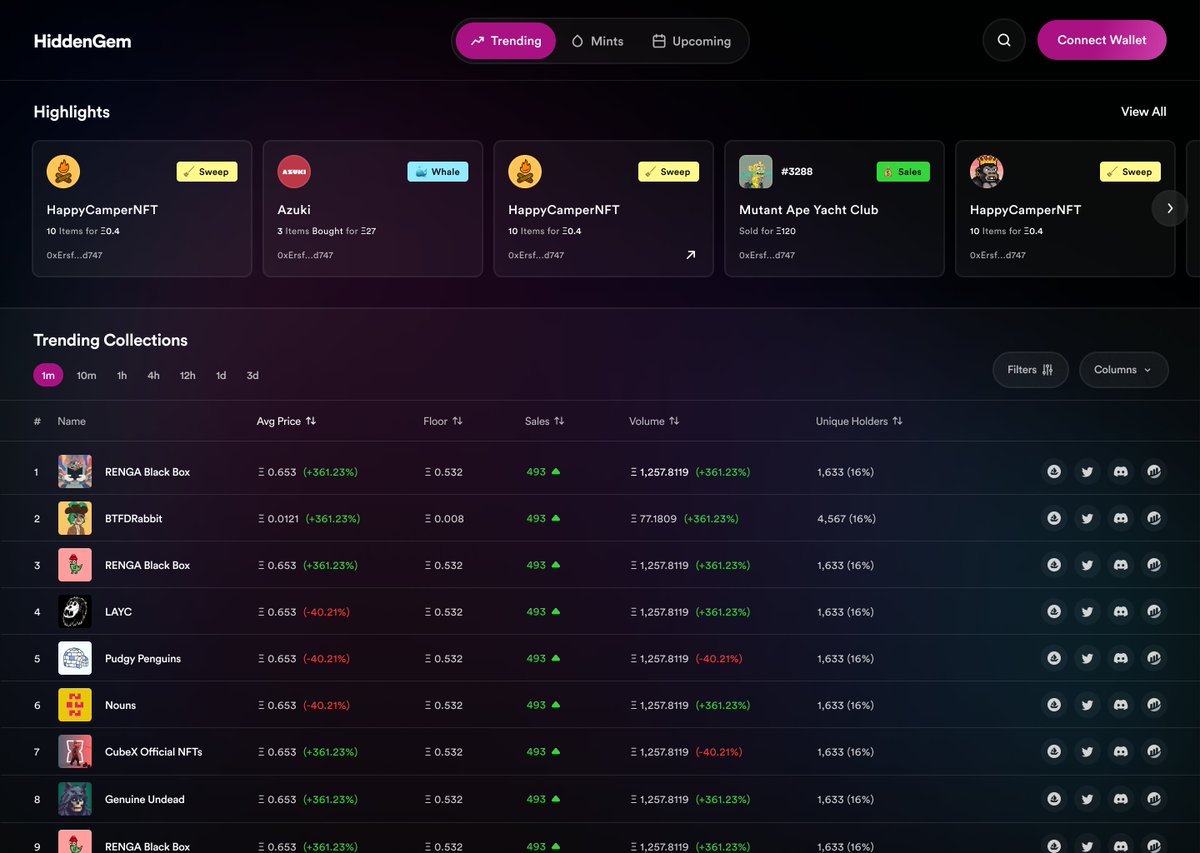Switch to the Mints tab
This screenshot has height=853, width=1200.
597,41
